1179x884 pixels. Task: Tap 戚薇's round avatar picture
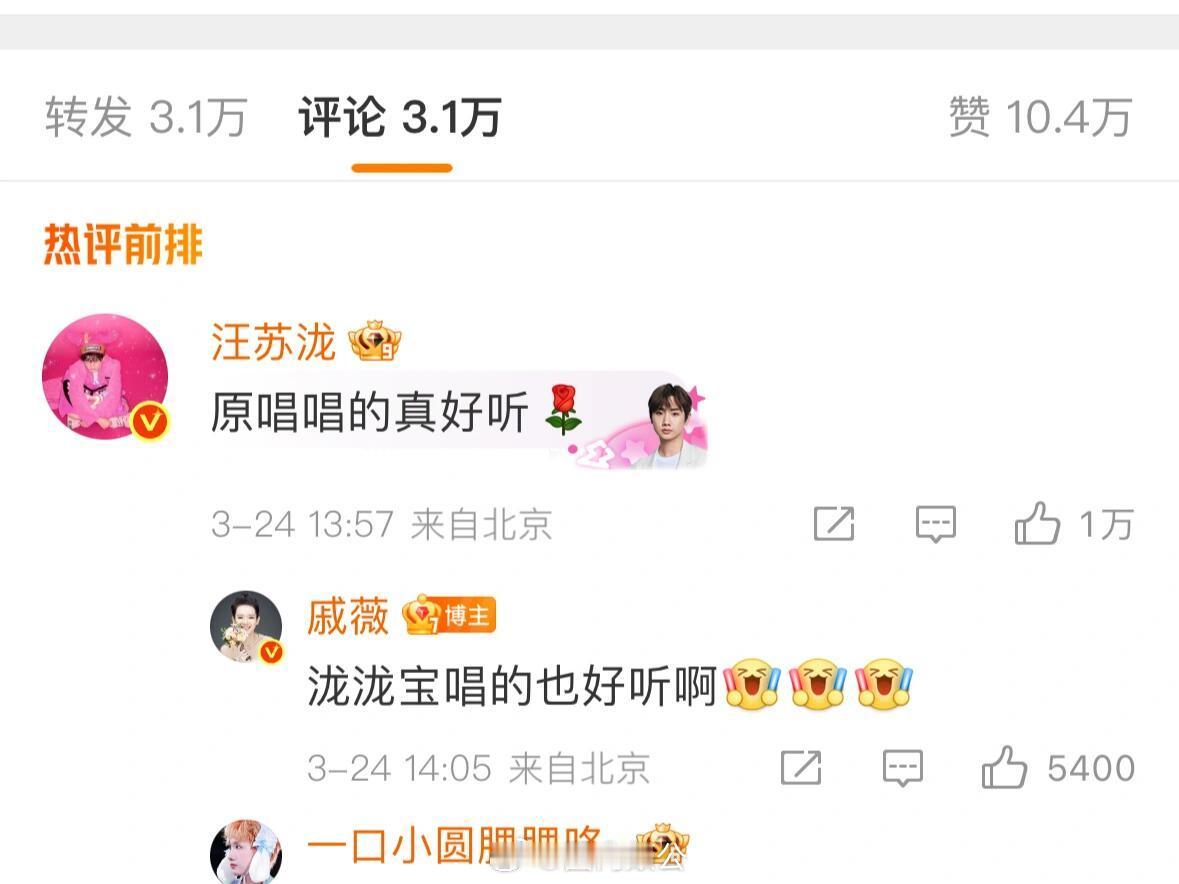coord(246,626)
